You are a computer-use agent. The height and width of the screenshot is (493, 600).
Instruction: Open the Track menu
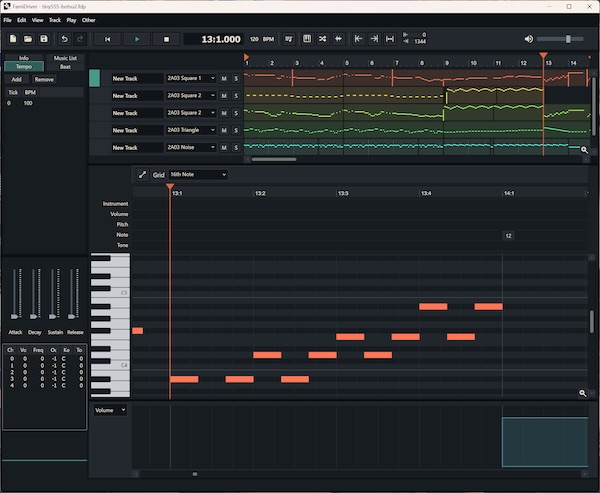55,20
